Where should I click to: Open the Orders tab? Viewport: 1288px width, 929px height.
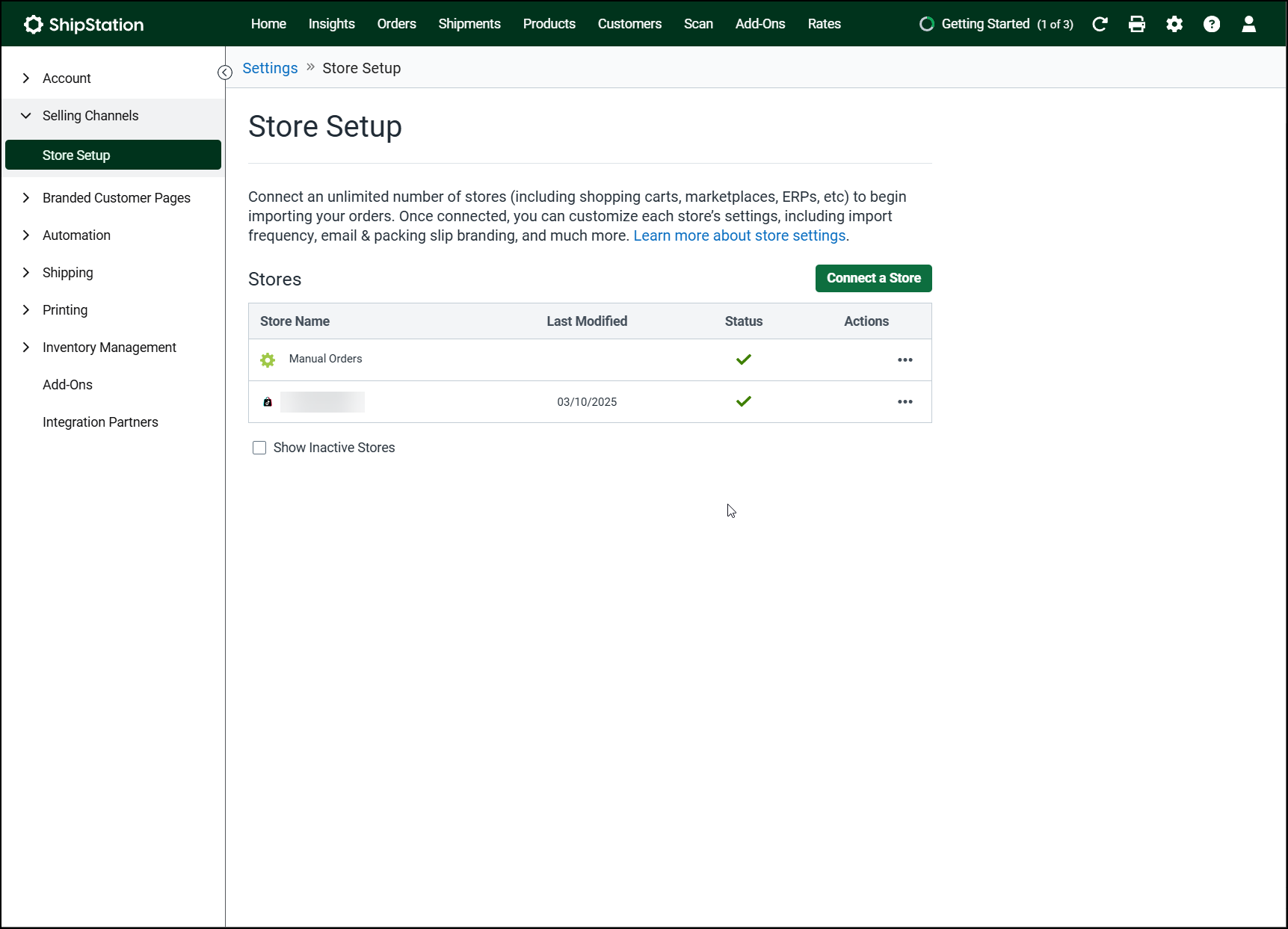[397, 24]
